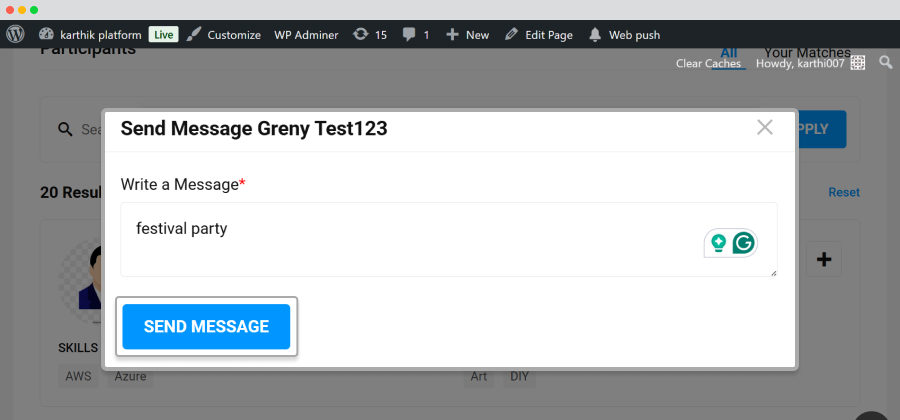Screen dimensions: 900x420
Task: Click the Grammarly G icon in textarea
Action: point(744,243)
